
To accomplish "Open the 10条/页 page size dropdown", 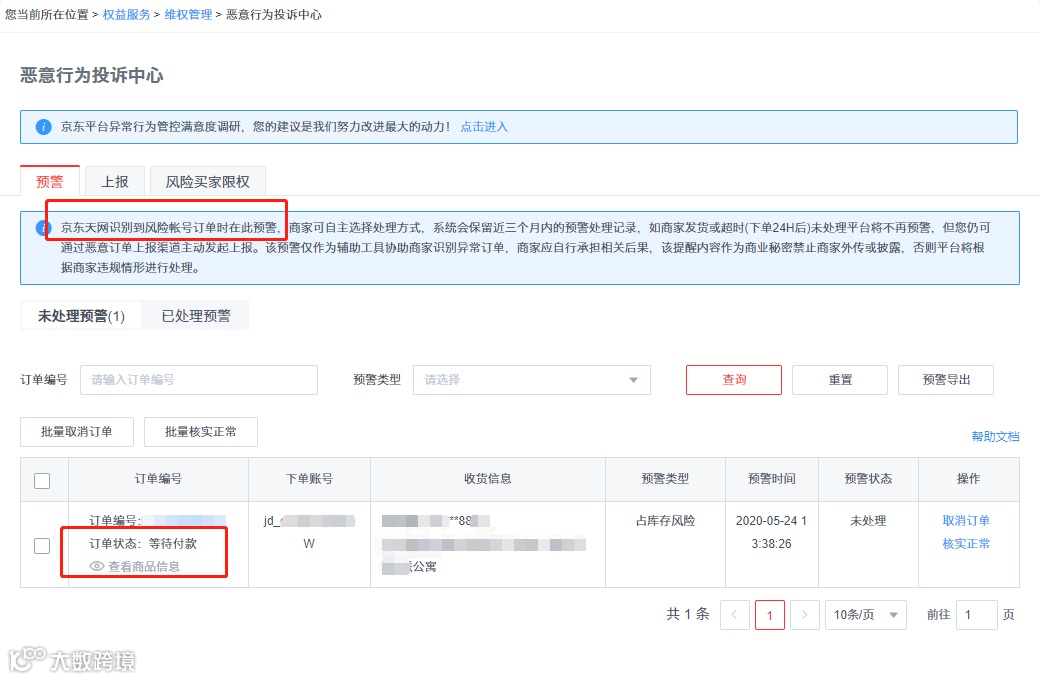I will 866,615.
